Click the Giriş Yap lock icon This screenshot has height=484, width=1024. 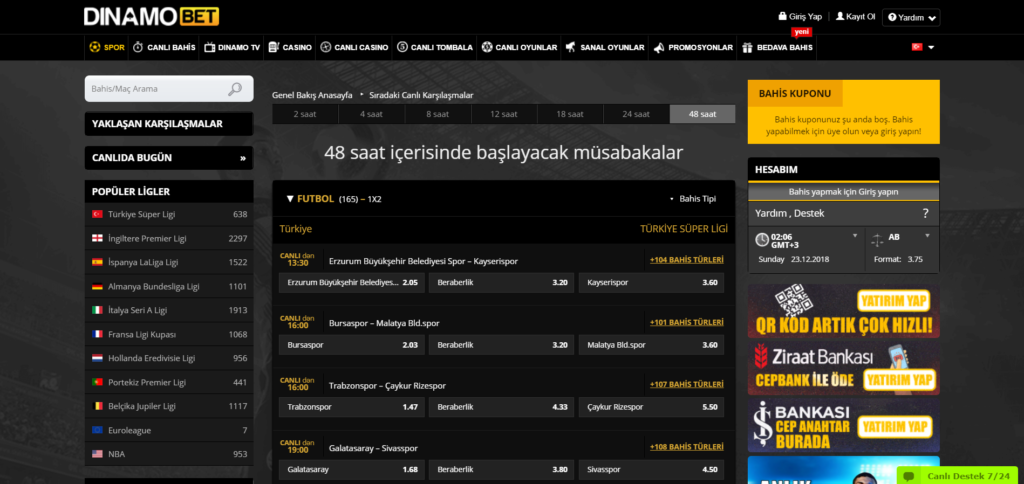tap(782, 17)
